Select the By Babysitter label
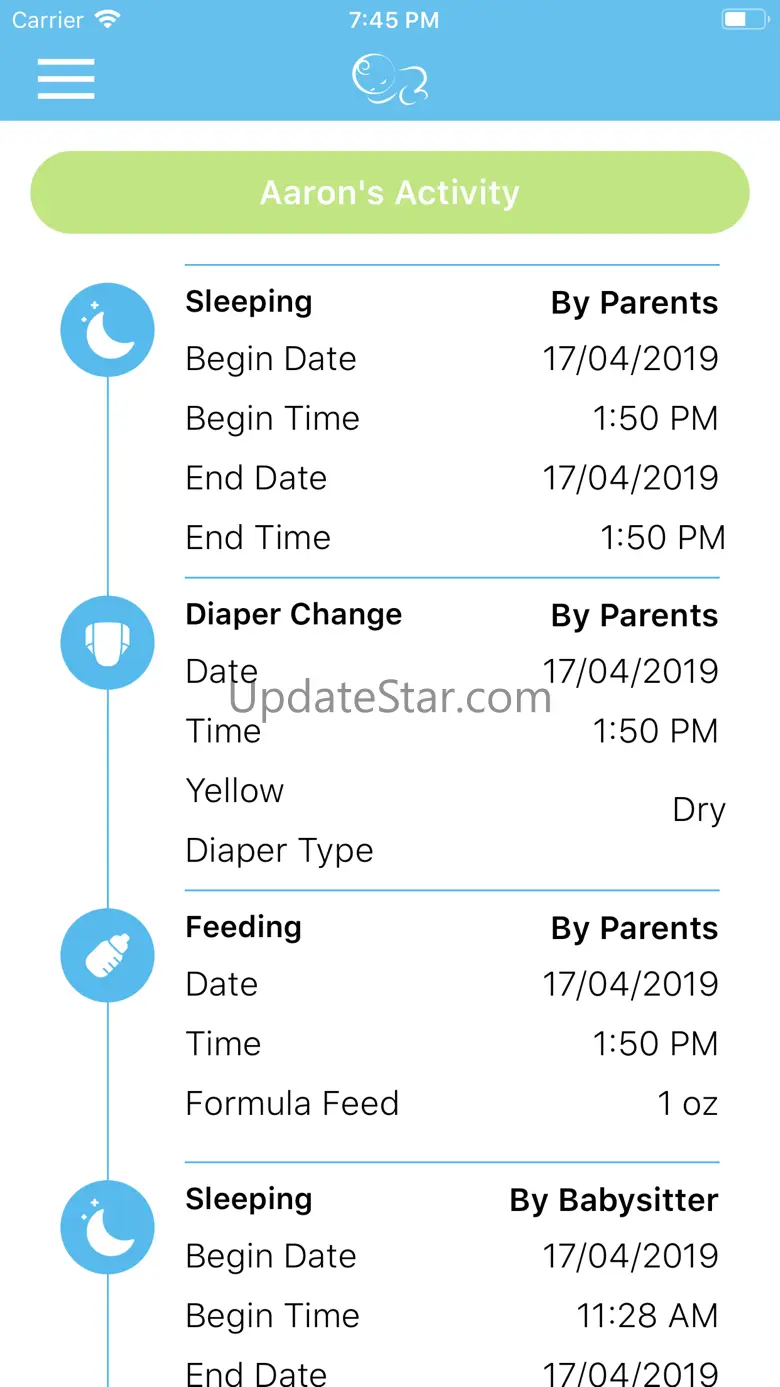The image size is (780, 1387). click(614, 1200)
